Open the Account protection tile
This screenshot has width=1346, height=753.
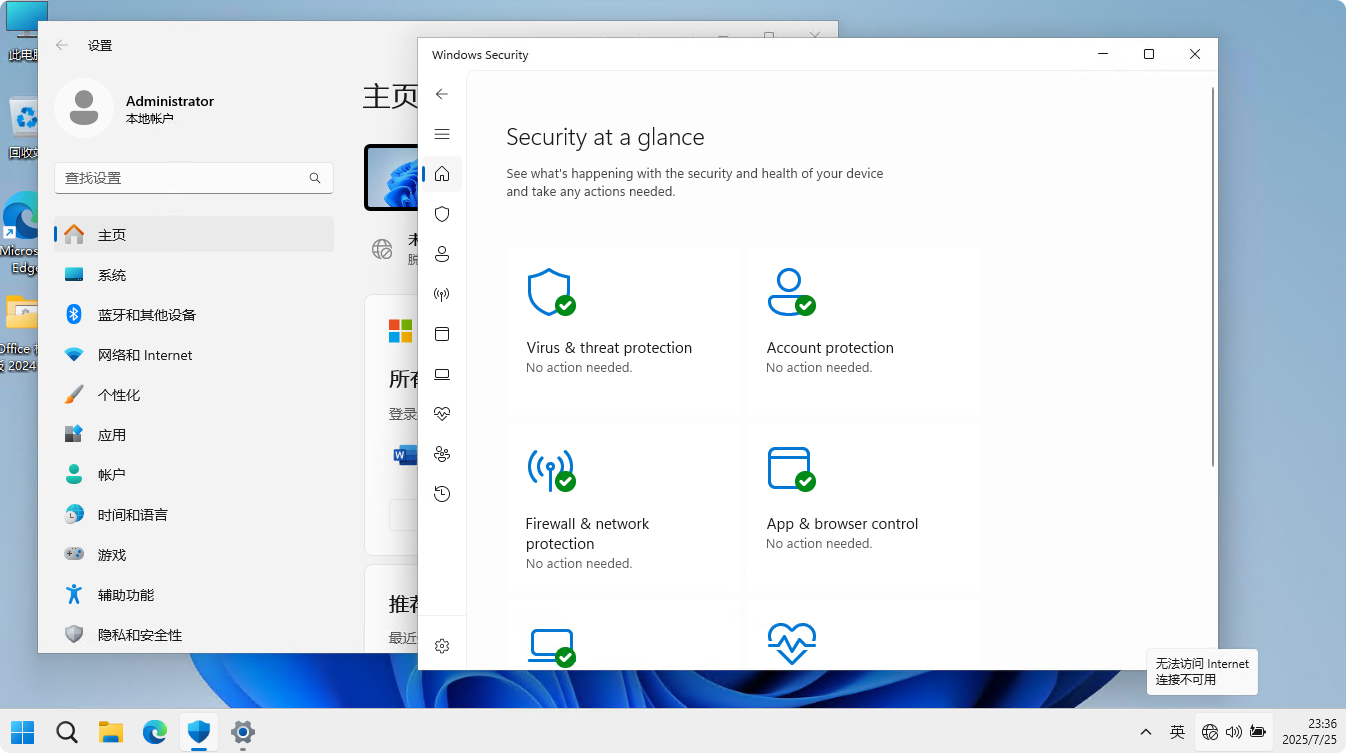[x=862, y=330]
